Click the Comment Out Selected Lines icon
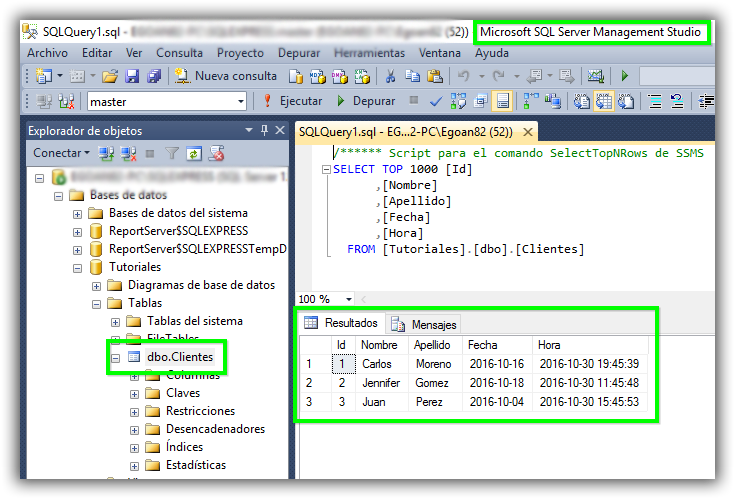The width and height of the screenshot is (735, 499). pos(655,101)
